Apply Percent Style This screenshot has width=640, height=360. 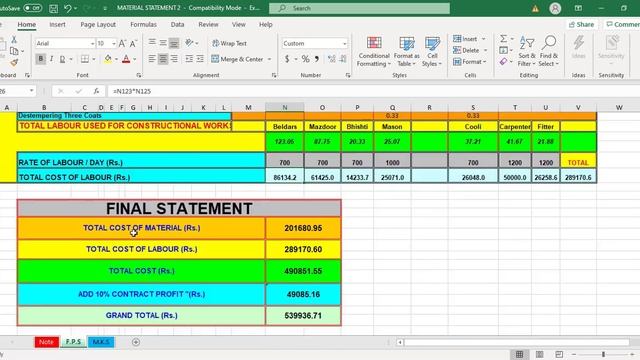pos(305,59)
